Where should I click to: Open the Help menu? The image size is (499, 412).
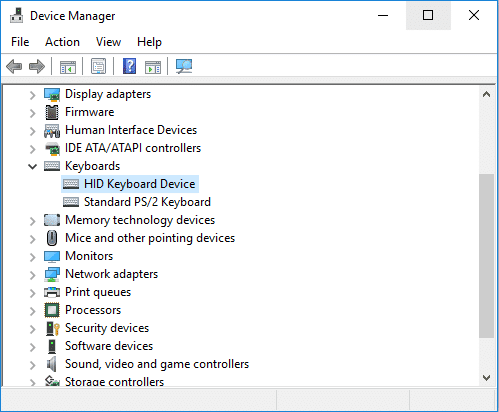tap(149, 42)
